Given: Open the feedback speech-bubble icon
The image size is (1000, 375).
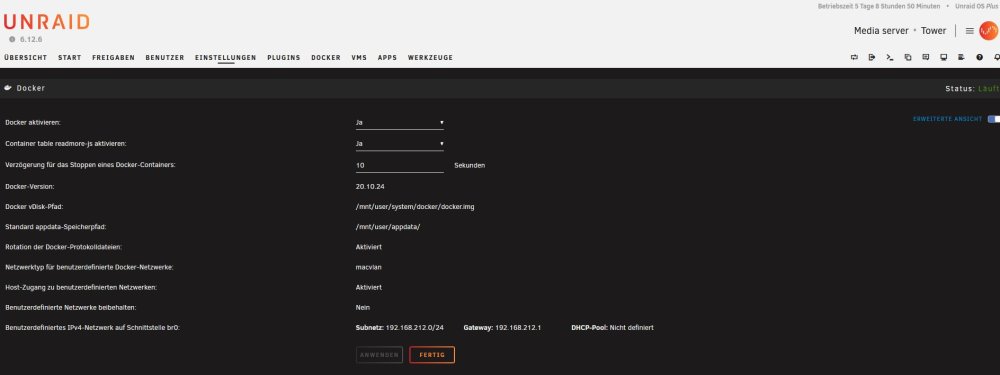Looking at the screenshot, I should [925, 57].
